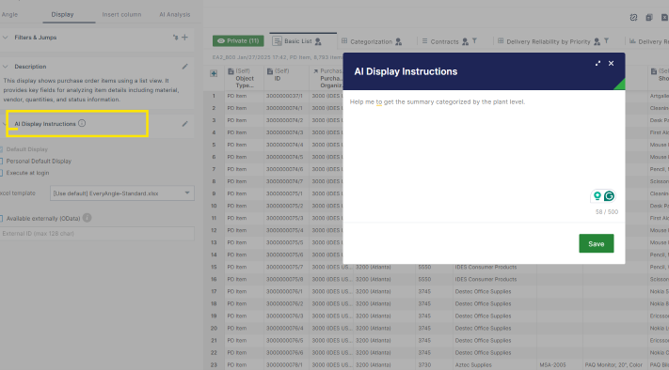The width and height of the screenshot is (669, 370).
Task: Open the Insert column tab
Action: pyautogui.click(x=122, y=15)
